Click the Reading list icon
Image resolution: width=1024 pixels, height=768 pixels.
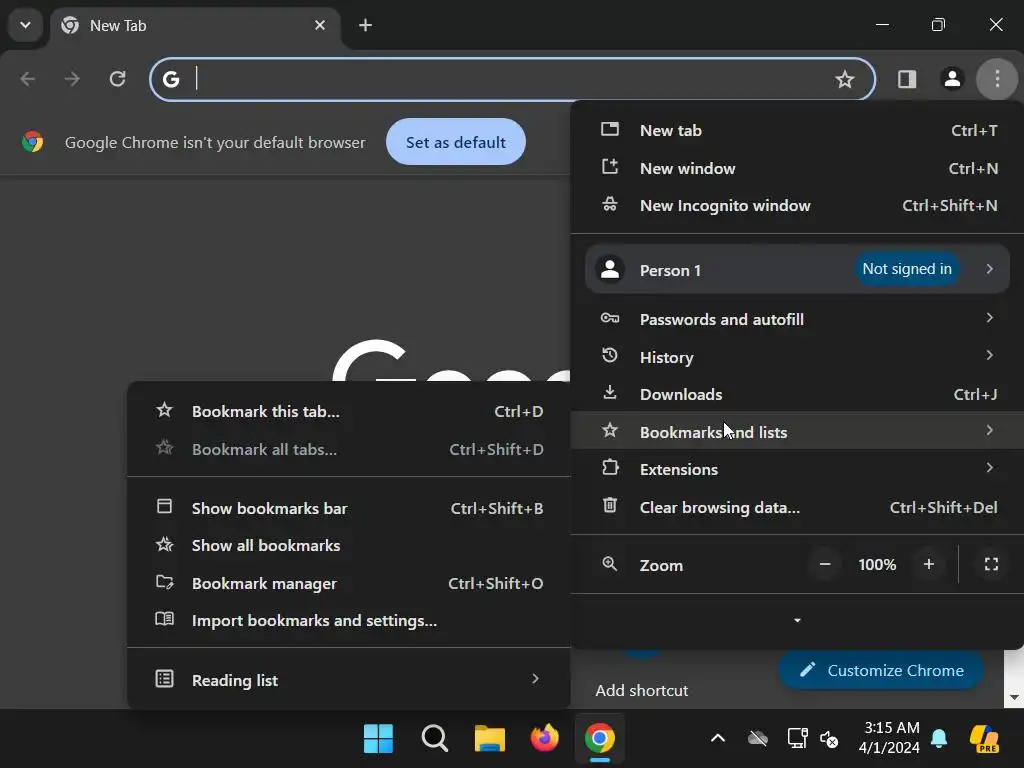[165, 679]
